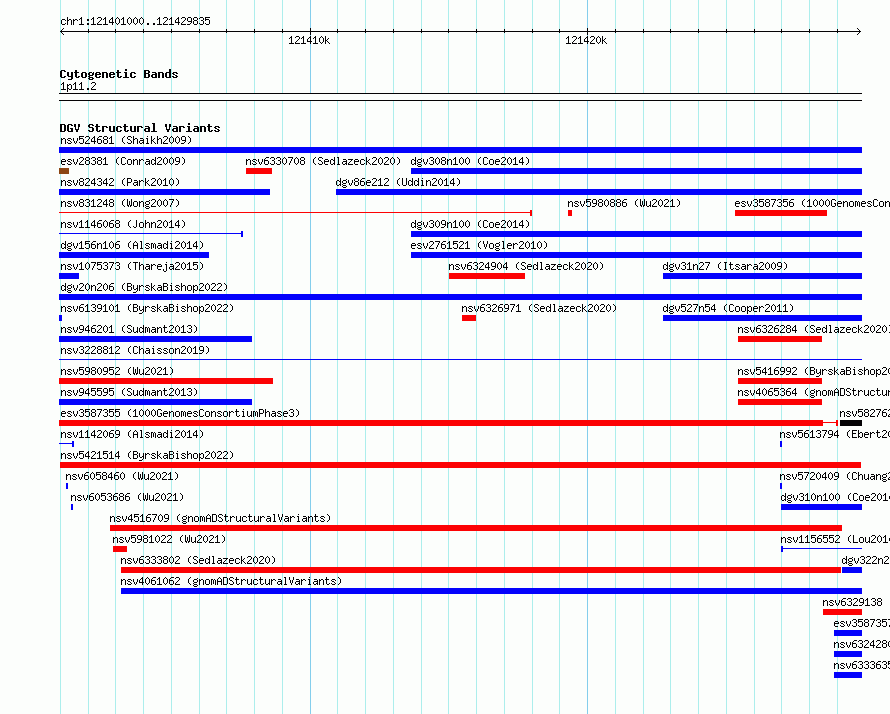Open dgv310n100 variant label
The height and width of the screenshot is (714, 890).
click(835, 497)
